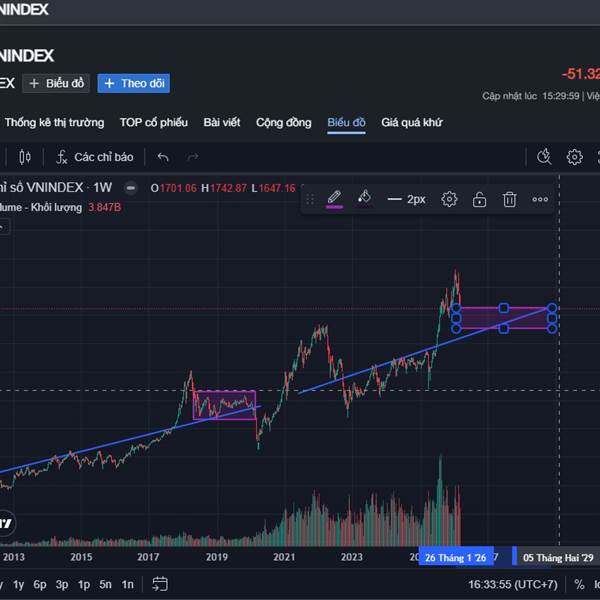Click the + Biểu đồ button
This screenshot has width=600, height=600.
pyautogui.click(x=56, y=83)
